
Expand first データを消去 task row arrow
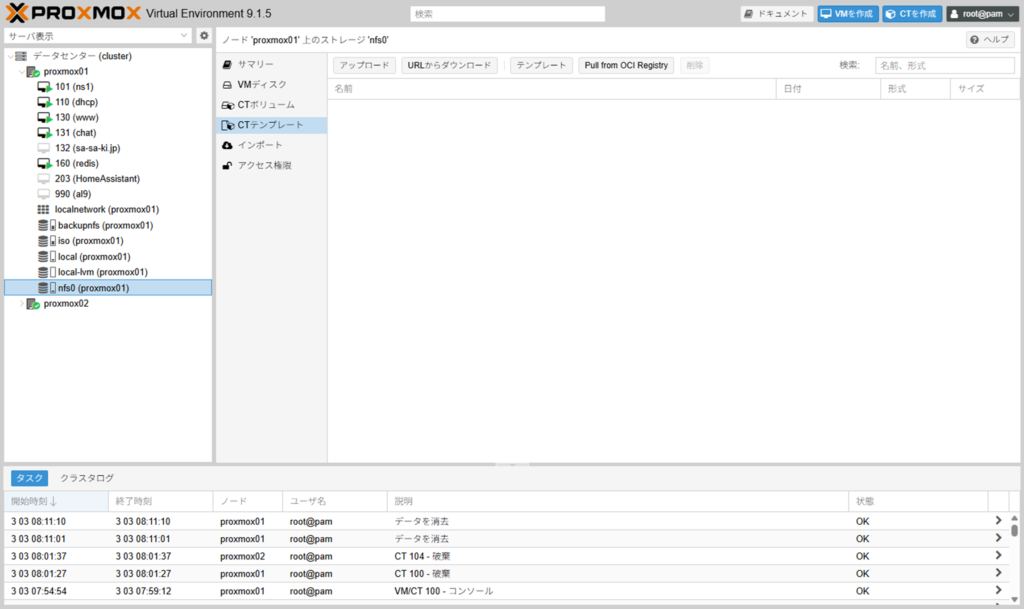tap(997, 521)
